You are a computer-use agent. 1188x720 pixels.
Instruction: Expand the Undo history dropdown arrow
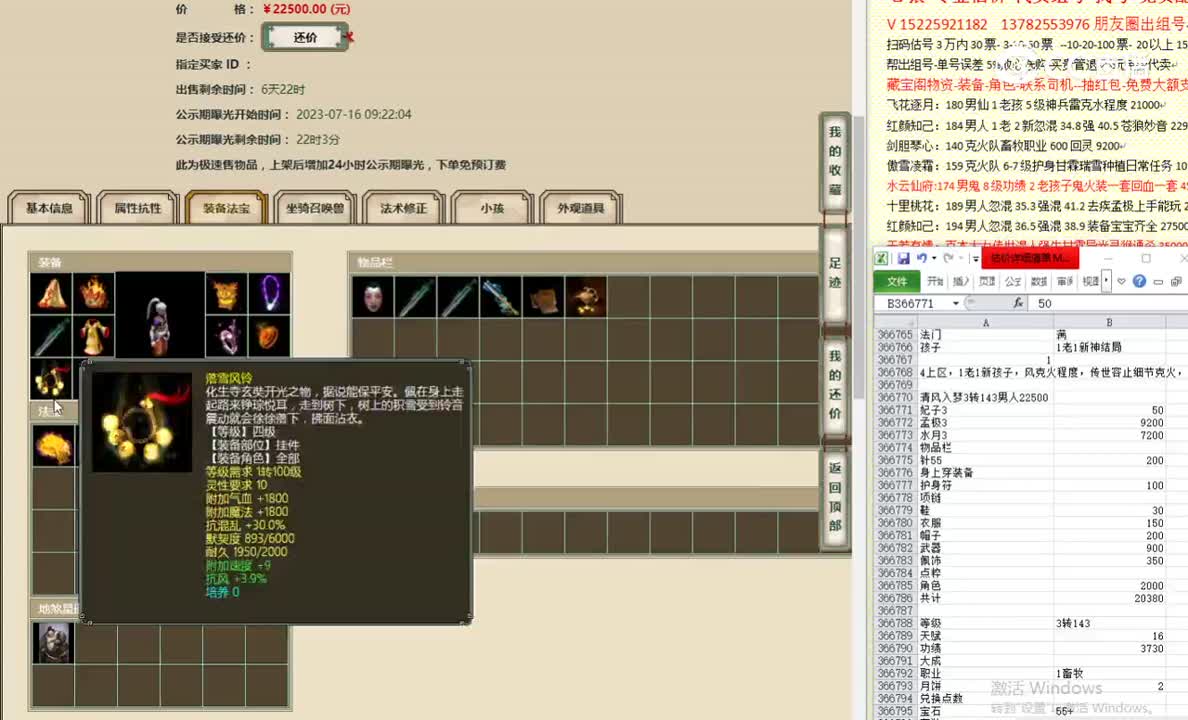tap(933, 258)
